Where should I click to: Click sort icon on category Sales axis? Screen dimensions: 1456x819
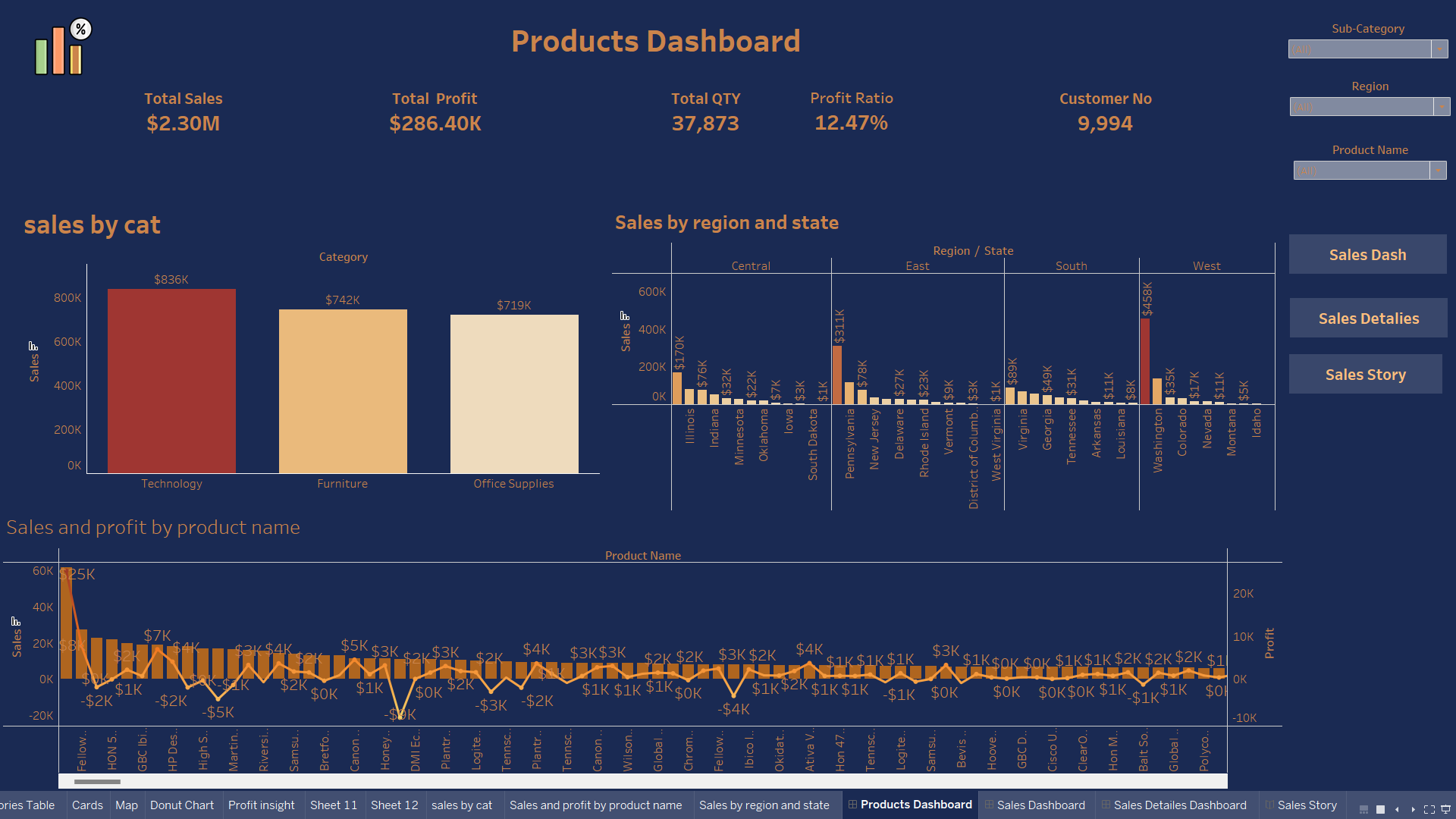33,346
